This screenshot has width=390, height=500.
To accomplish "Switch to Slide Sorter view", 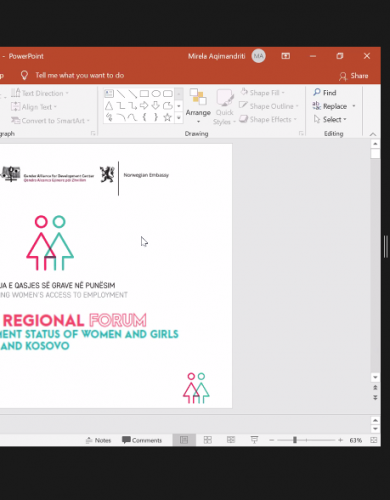I will (208, 440).
